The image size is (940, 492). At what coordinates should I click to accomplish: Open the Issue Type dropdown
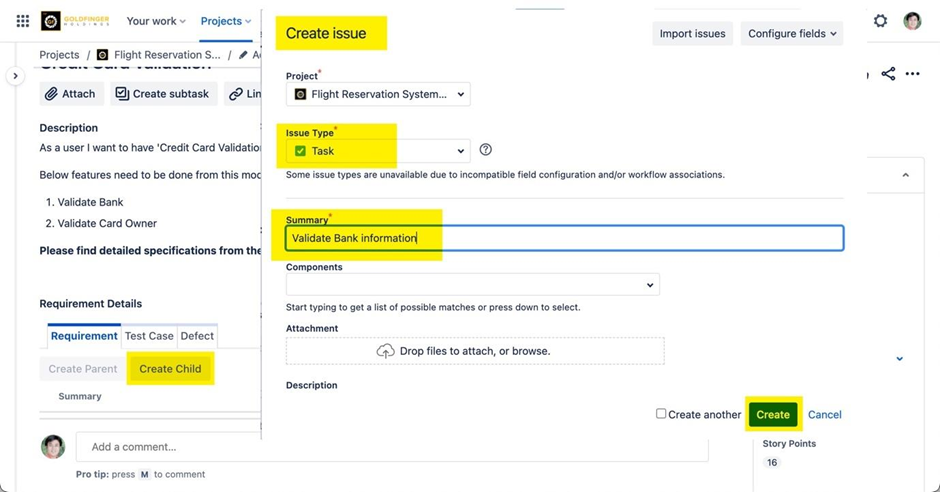(378, 151)
